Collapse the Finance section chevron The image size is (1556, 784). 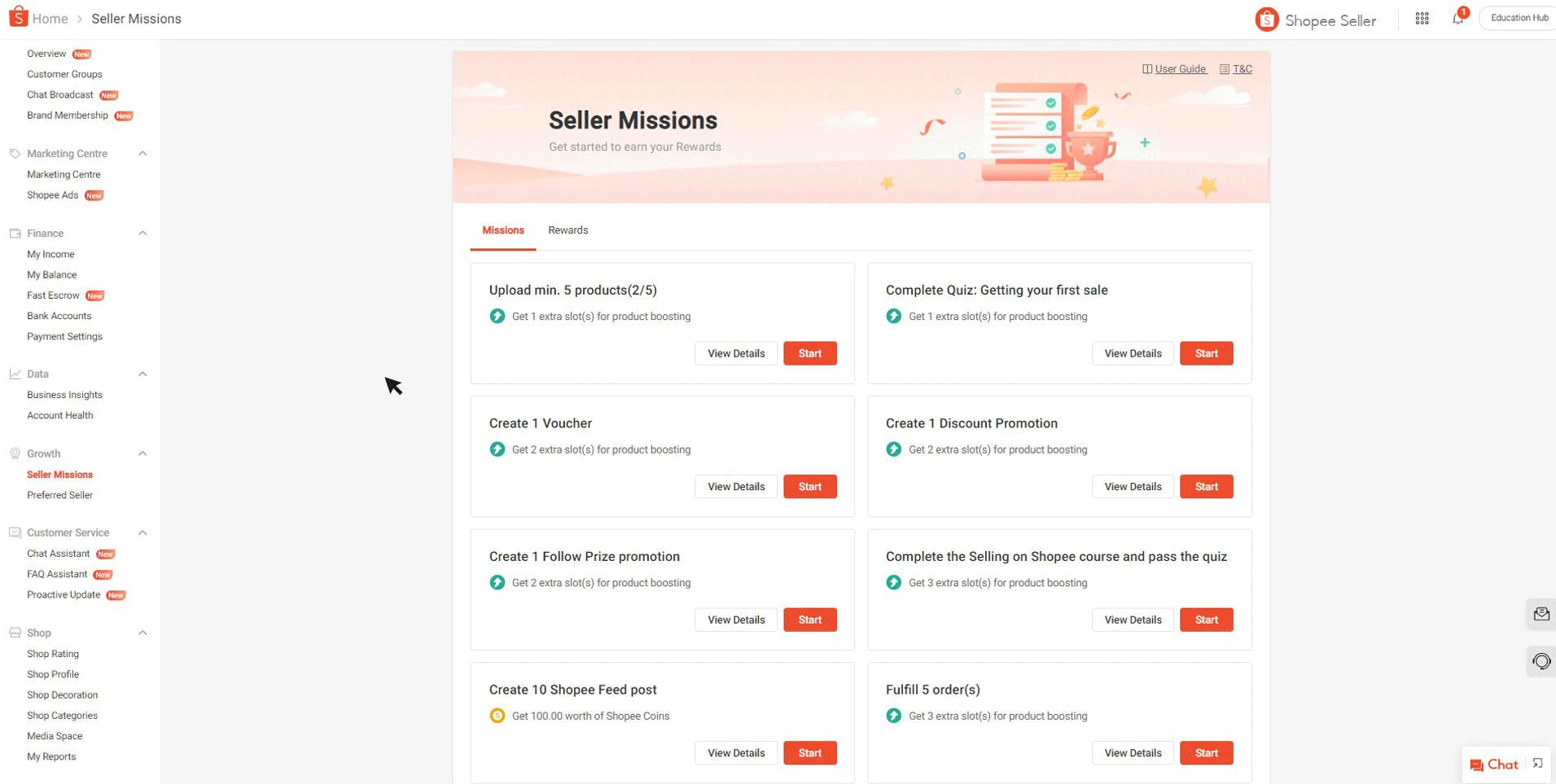click(142, 233)
